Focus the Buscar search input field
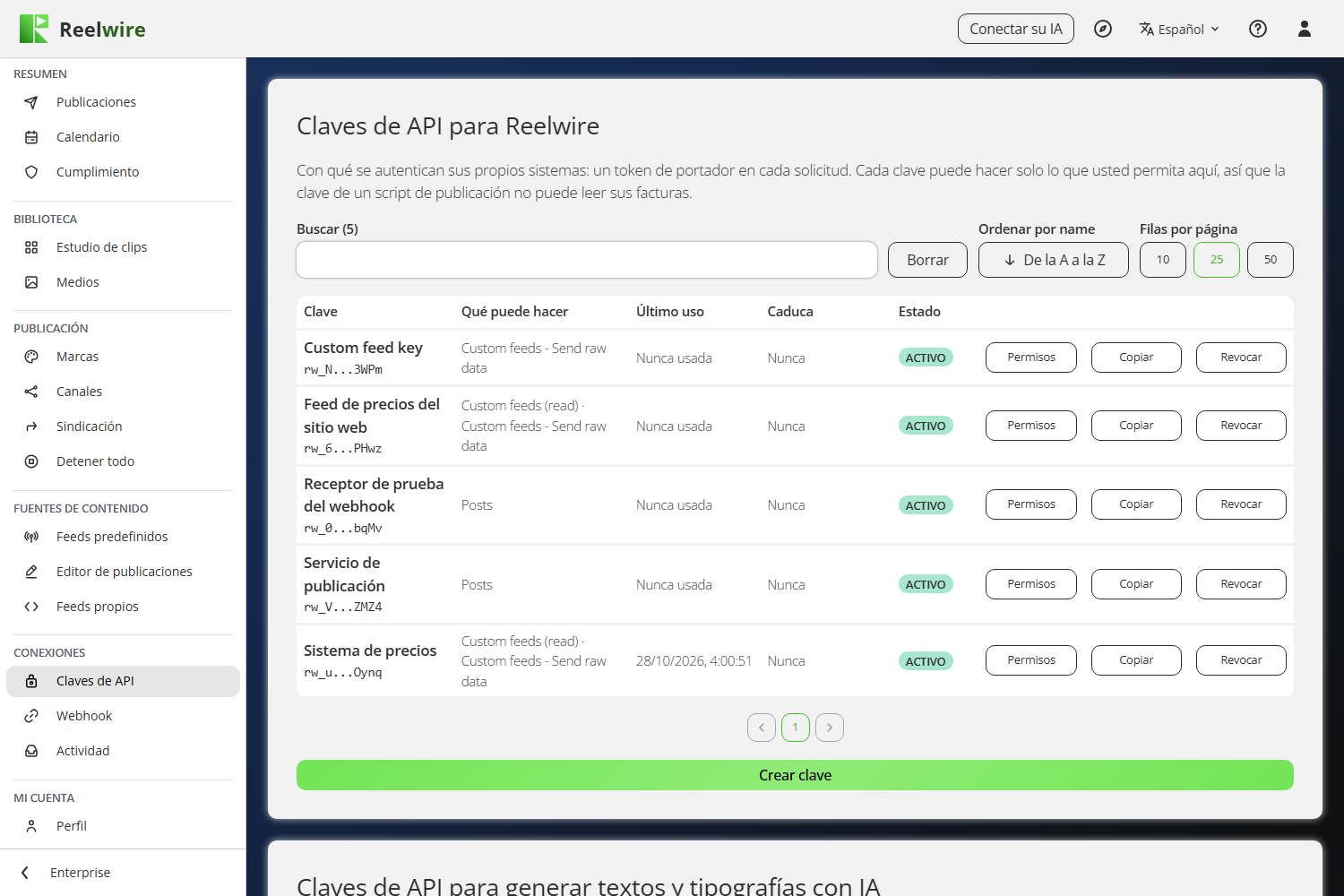The width and height of the screenshot is (1344, 896). coord(587,260)
